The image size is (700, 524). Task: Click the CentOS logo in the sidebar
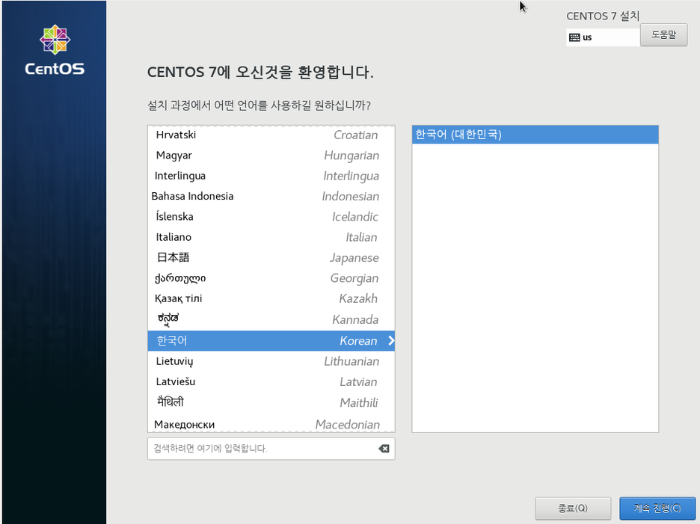[54, 50]
